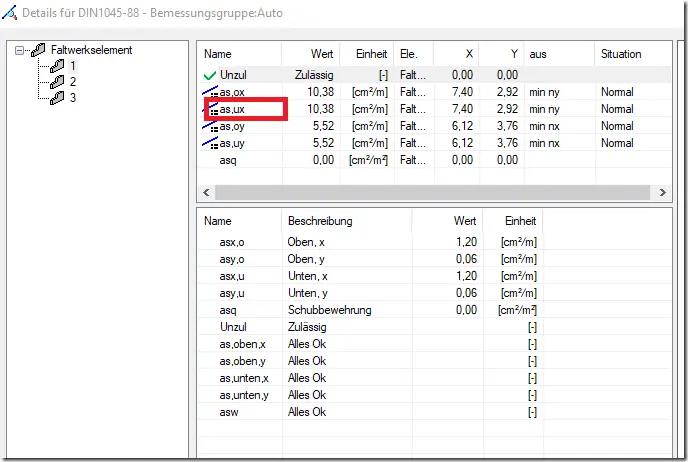Click the Beschreibung column header
The width and height of the screenshot is (688, 462).
click(347, 221)
